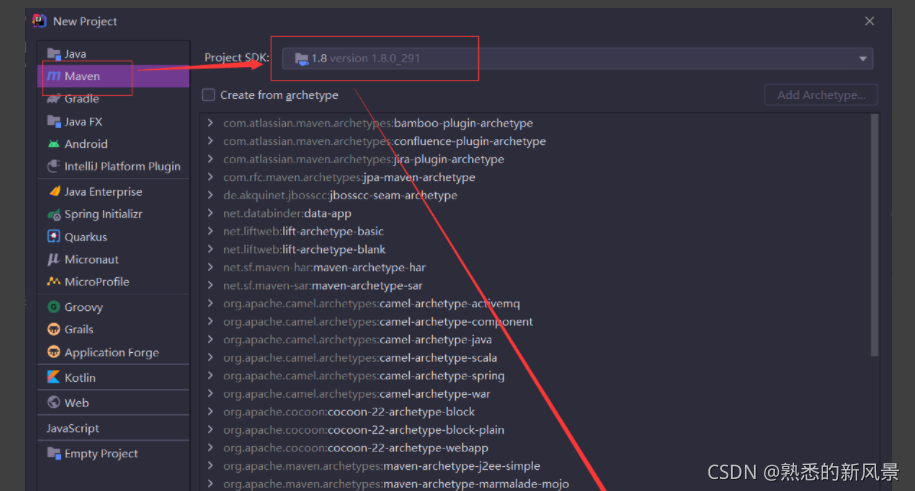Viewport: 915px width, 491px height.
Task: Select Kotlin project type
Action: [x=113, y=377]
